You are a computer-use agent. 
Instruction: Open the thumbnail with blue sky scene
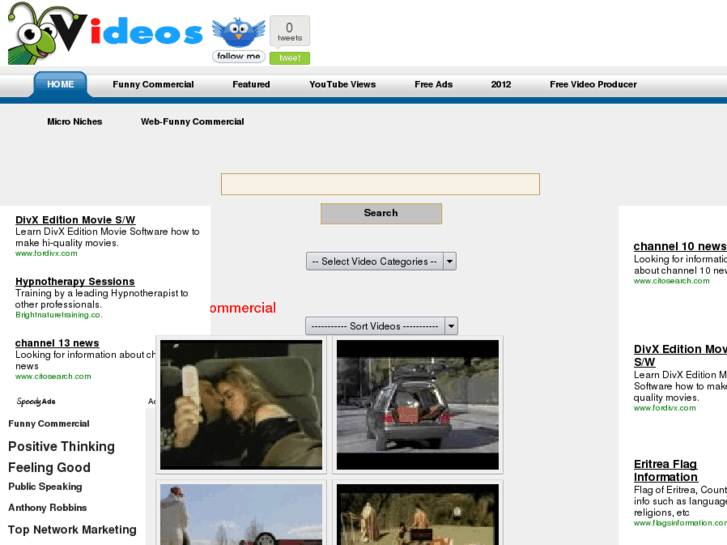coord(241,514)
